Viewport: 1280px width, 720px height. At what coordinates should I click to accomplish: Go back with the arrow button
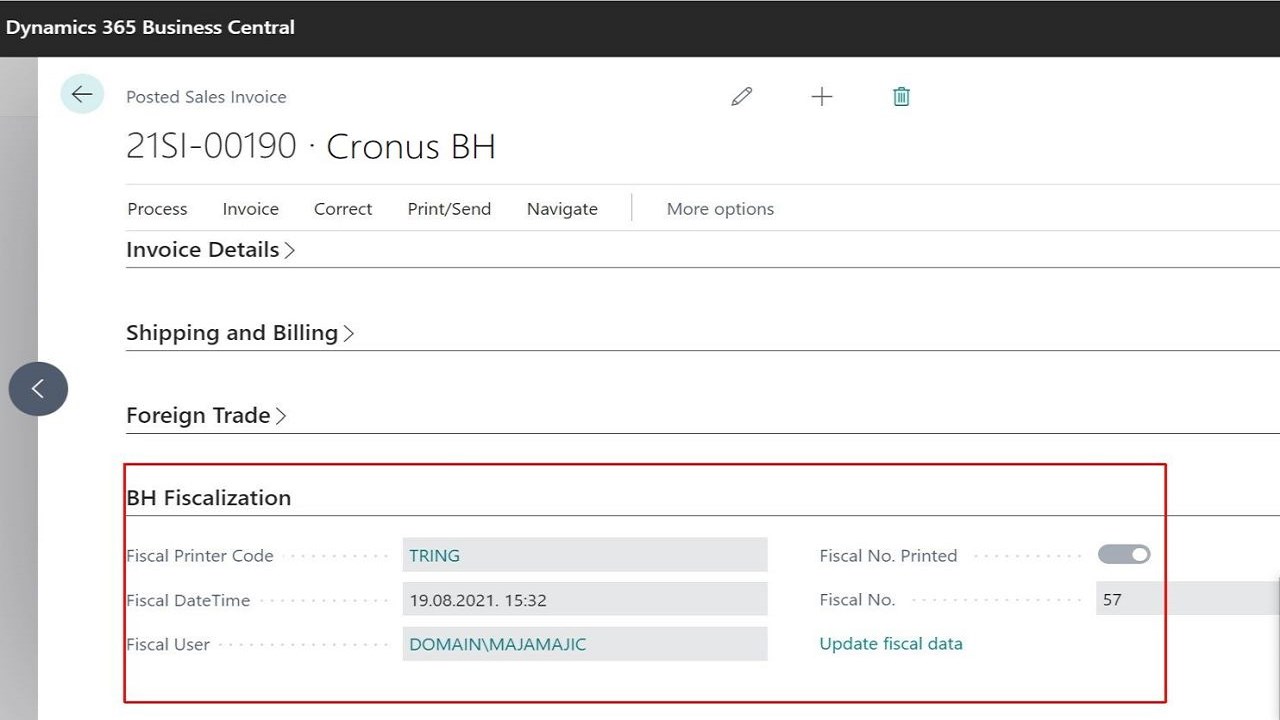(x=82, y=94)
